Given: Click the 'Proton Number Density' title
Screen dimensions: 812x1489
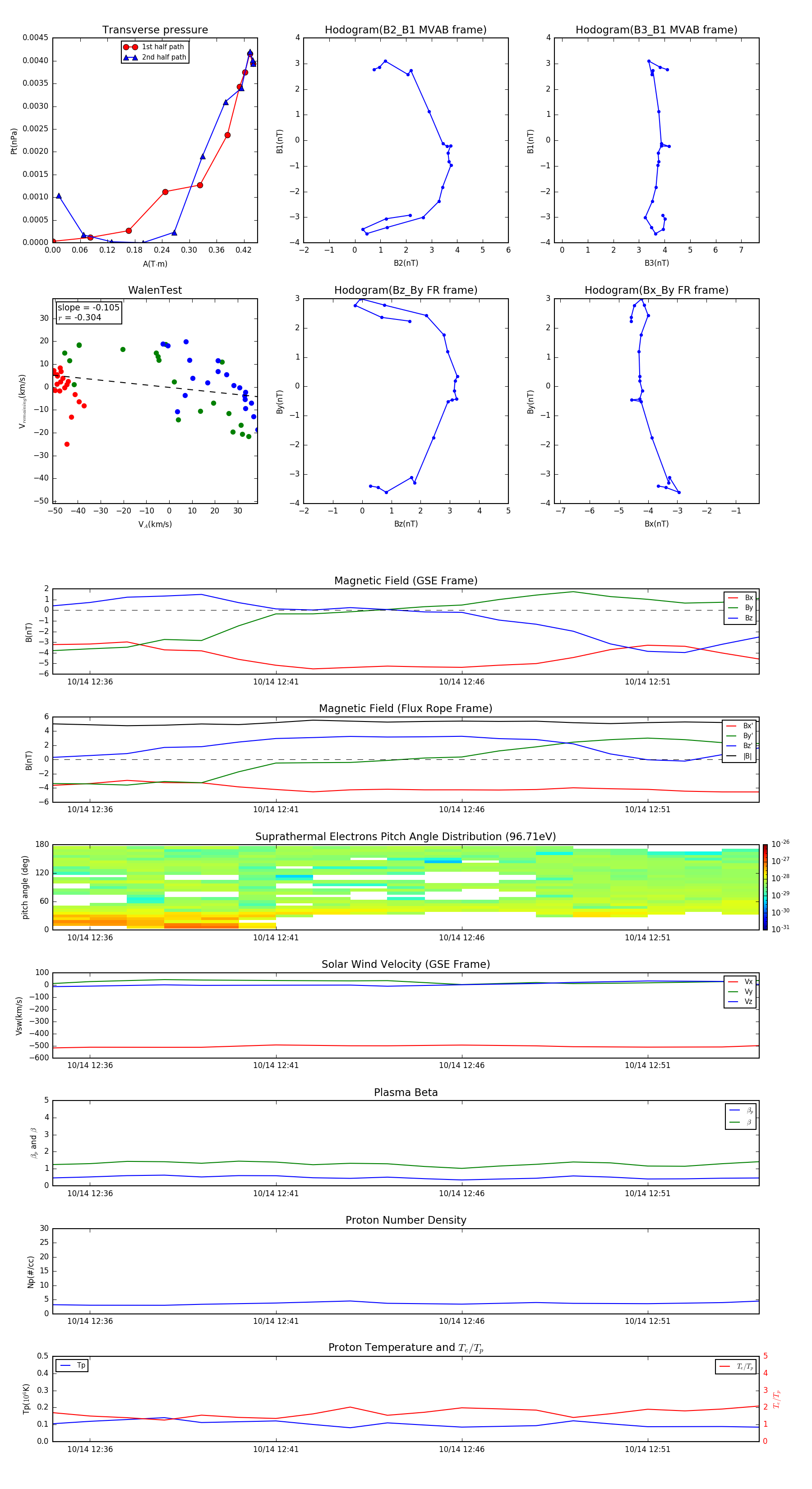Looking at the screenshot, I should tap(406, 1220).
